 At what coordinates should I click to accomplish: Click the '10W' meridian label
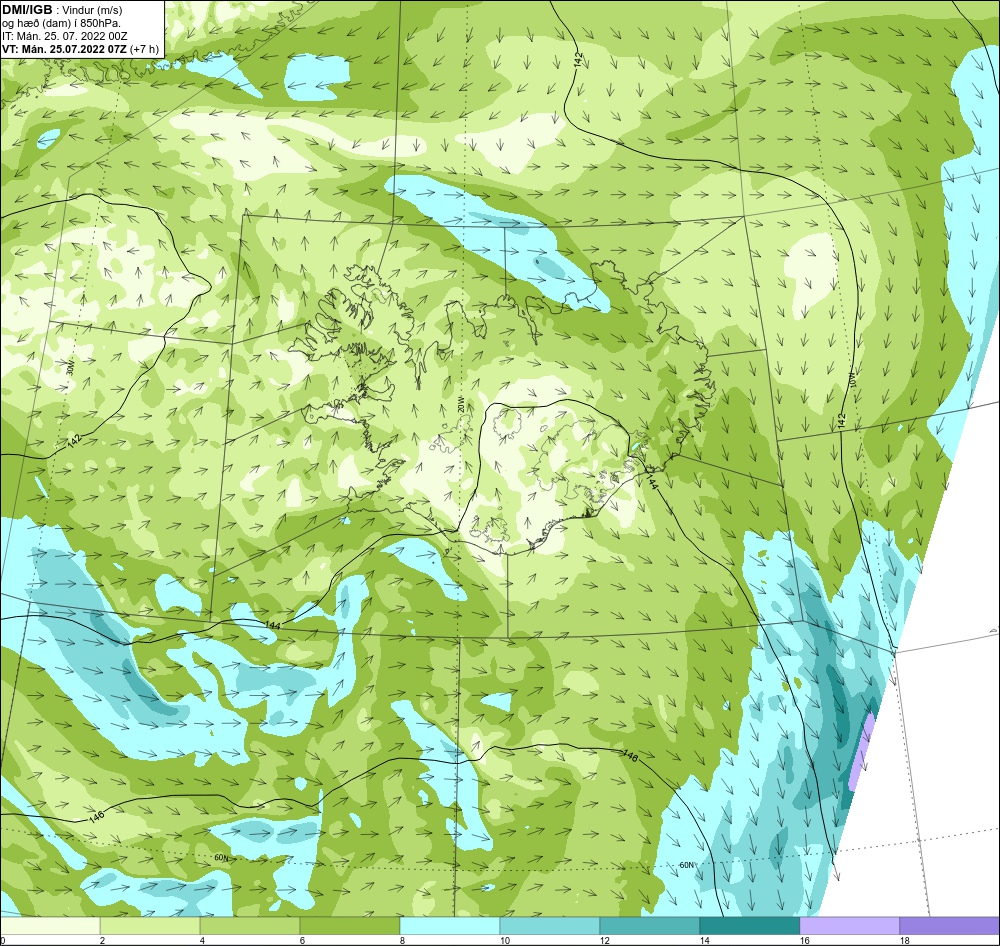[x=853, y=380]
